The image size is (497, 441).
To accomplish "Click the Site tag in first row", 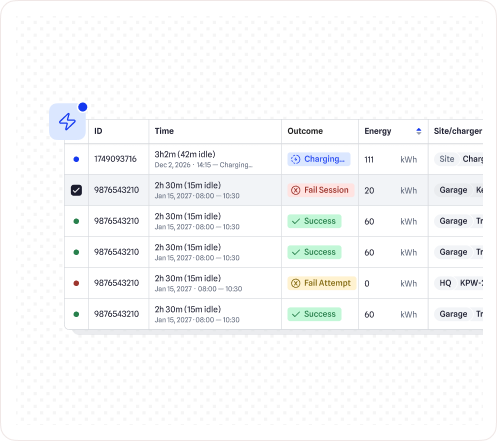I will (x=447, y=159).
